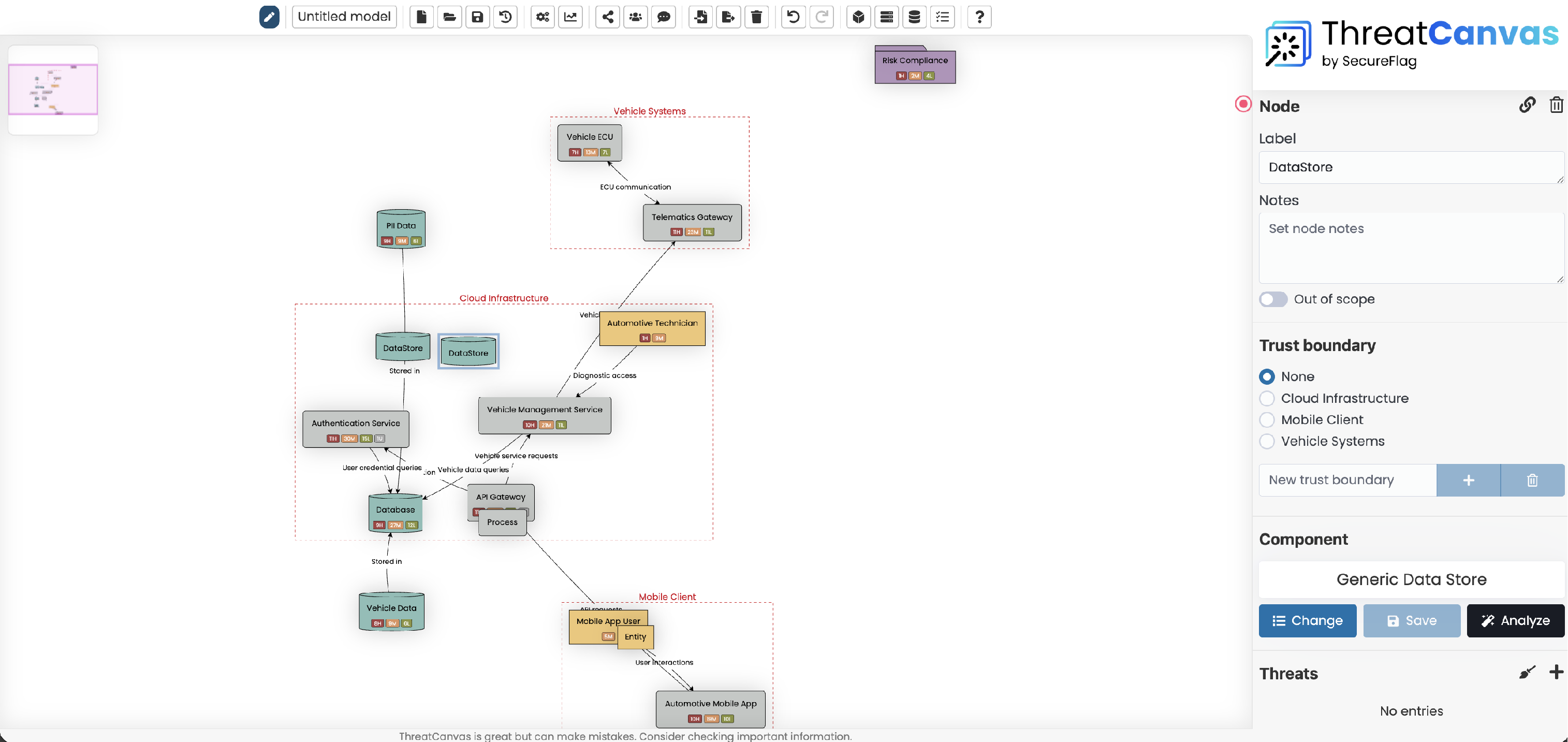
Task: Add a threat with plus icon
Action: click(1555, 672)
